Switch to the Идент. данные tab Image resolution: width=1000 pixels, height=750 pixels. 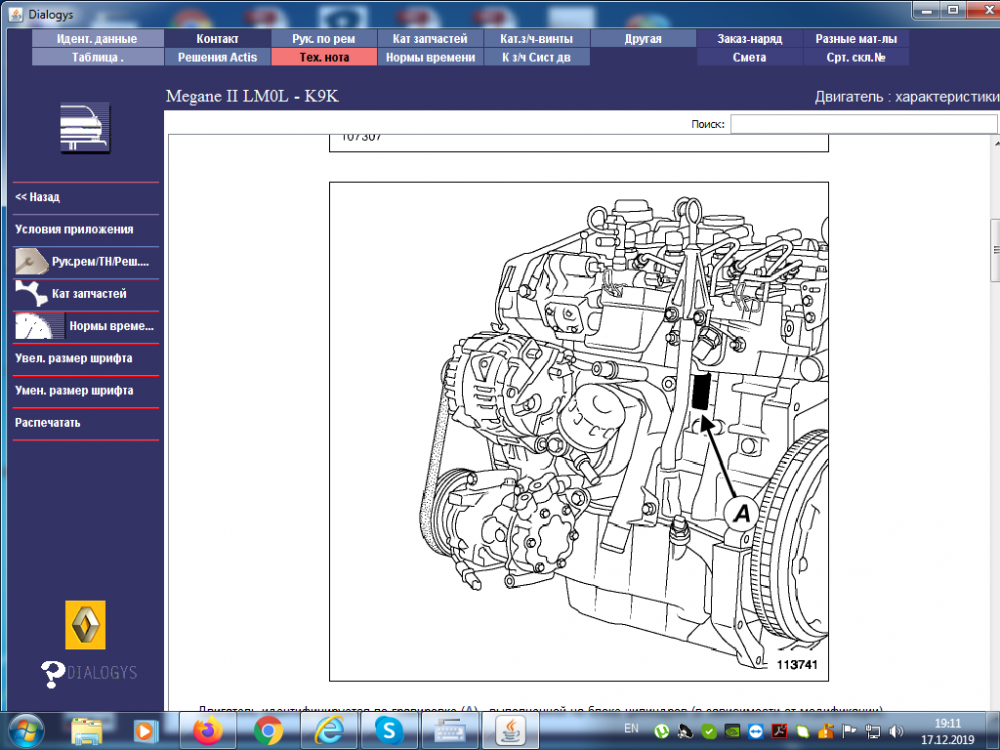point(97,38)
